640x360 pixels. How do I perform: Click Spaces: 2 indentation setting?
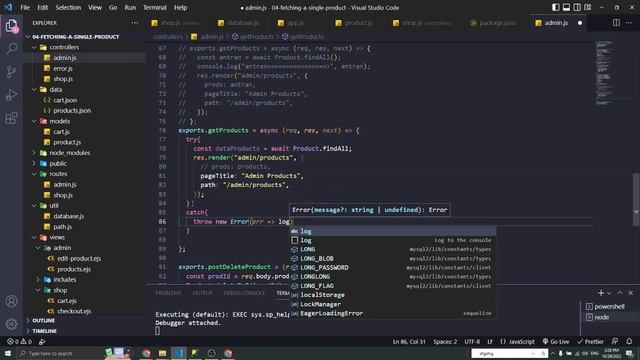point(445,341)
